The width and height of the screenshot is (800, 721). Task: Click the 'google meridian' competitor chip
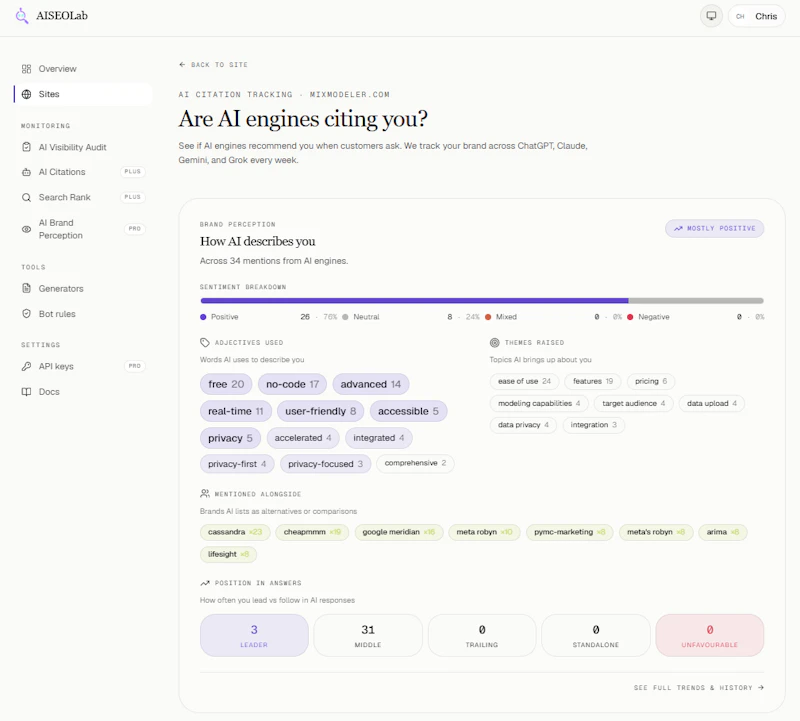[x=399, y=532]
